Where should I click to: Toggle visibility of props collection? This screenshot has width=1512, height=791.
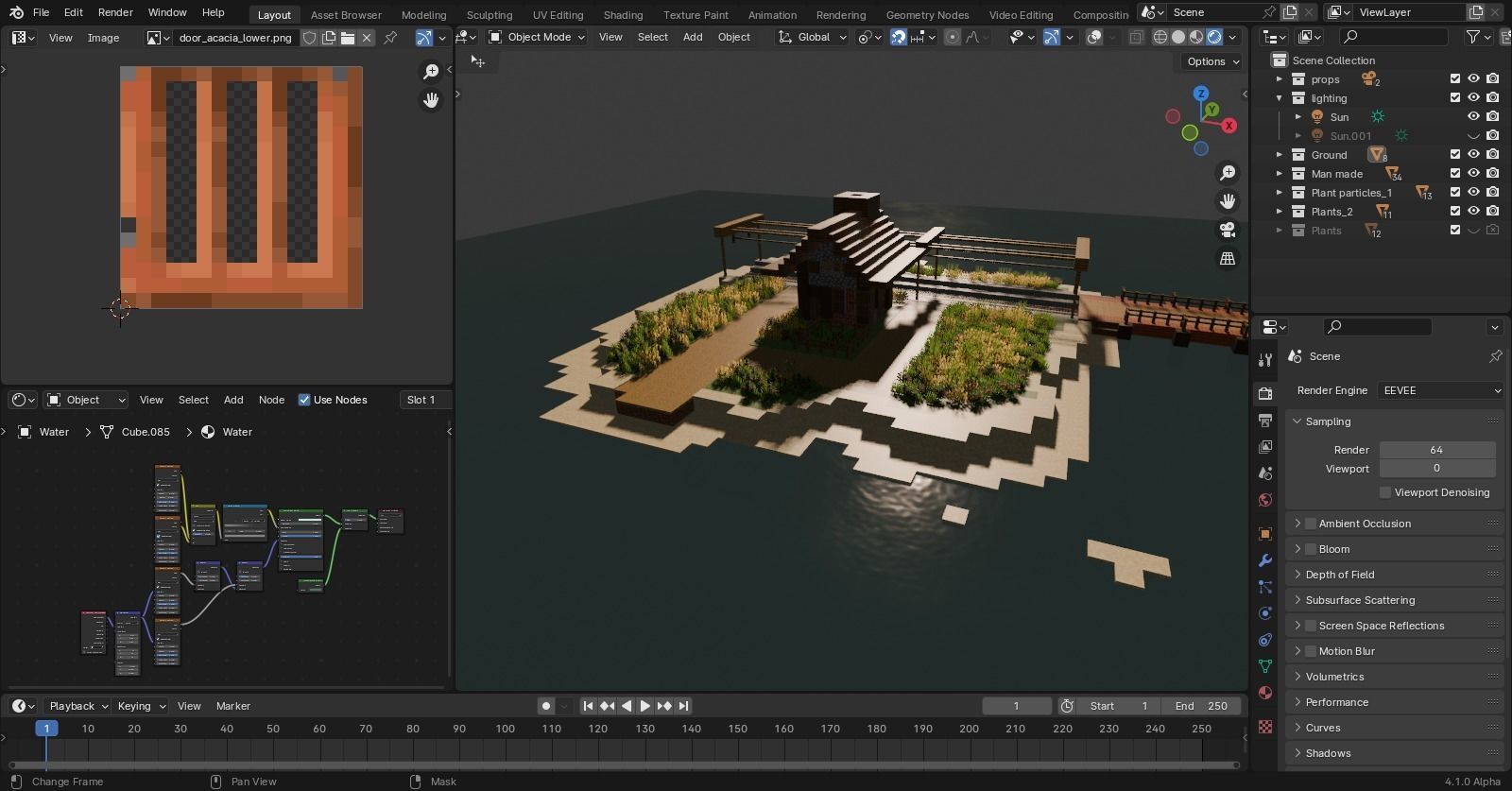(1473, 78)
